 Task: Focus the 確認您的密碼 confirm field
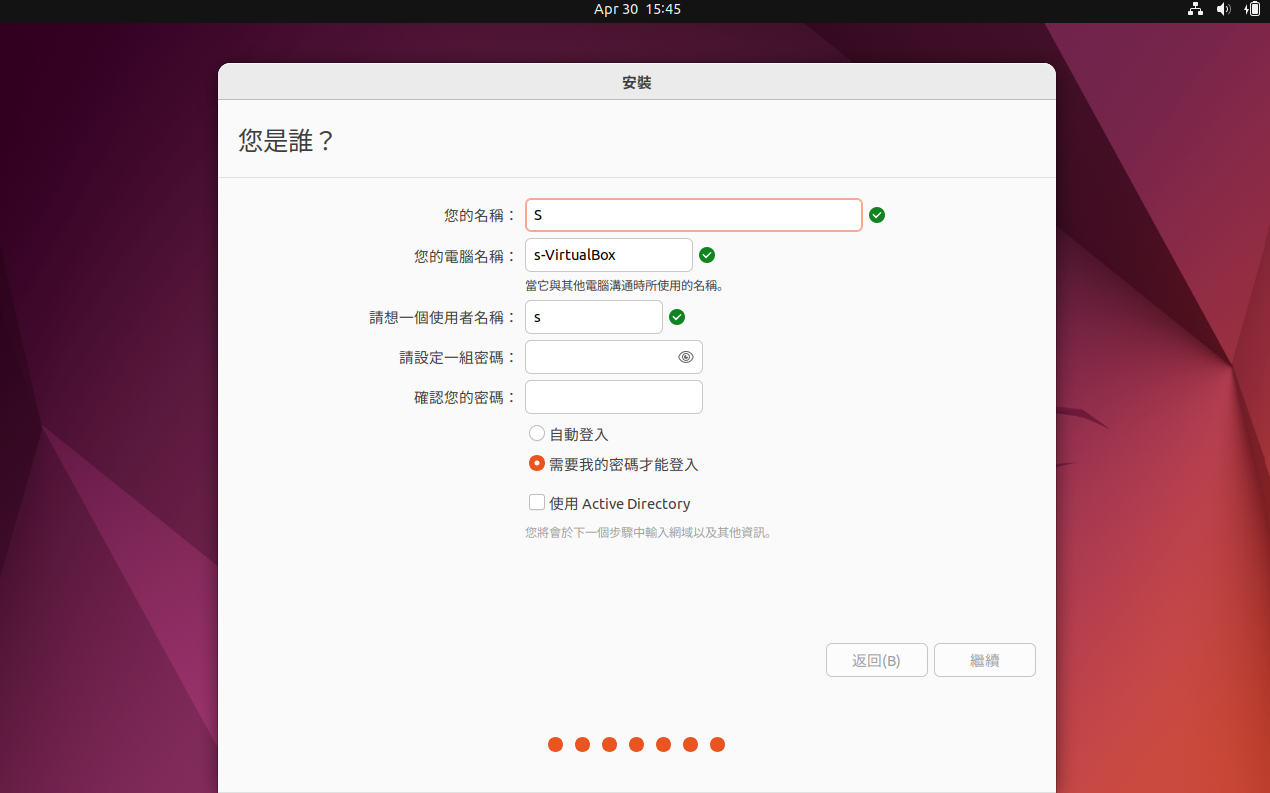pos(614,397)
